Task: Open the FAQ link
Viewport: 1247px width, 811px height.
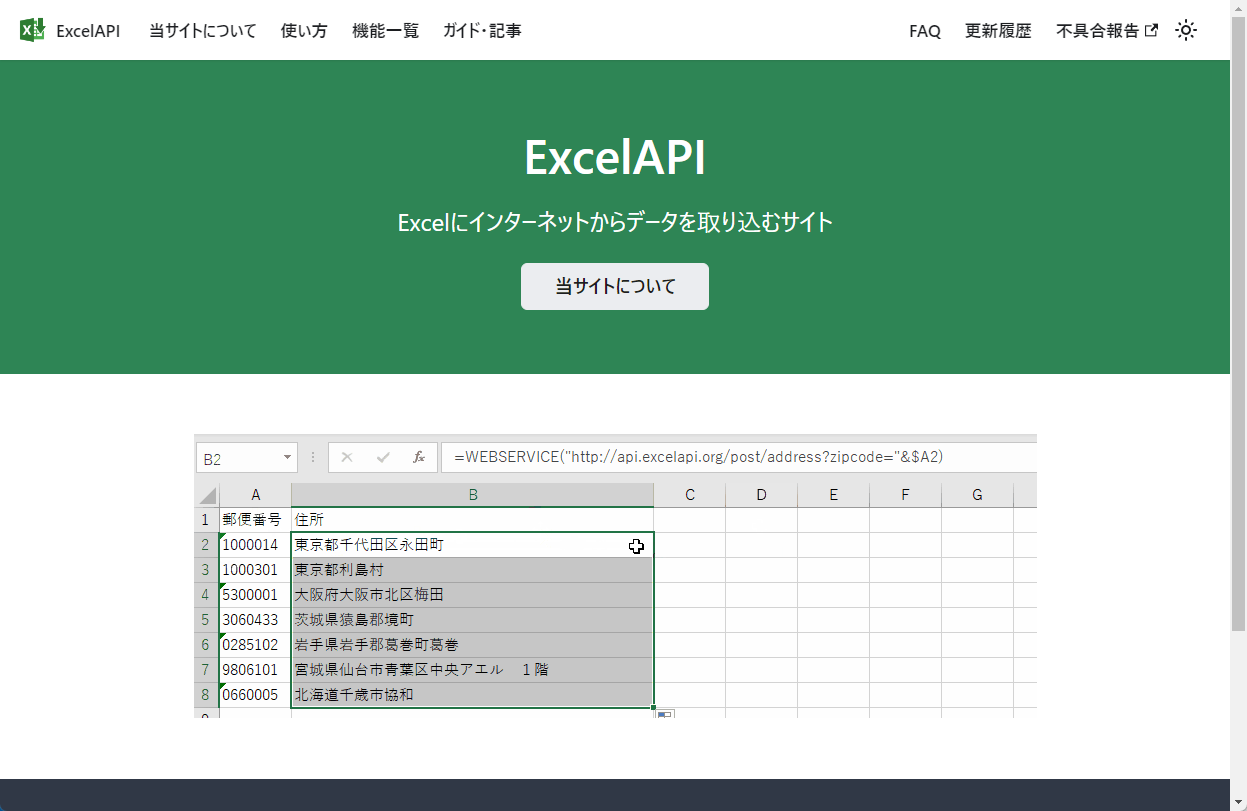Action: (924, 31)
